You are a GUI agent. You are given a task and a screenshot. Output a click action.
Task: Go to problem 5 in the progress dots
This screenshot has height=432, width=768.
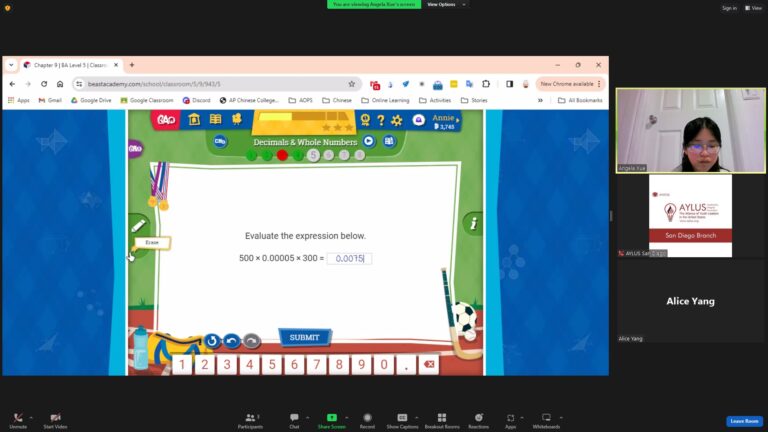coord(313,155)
